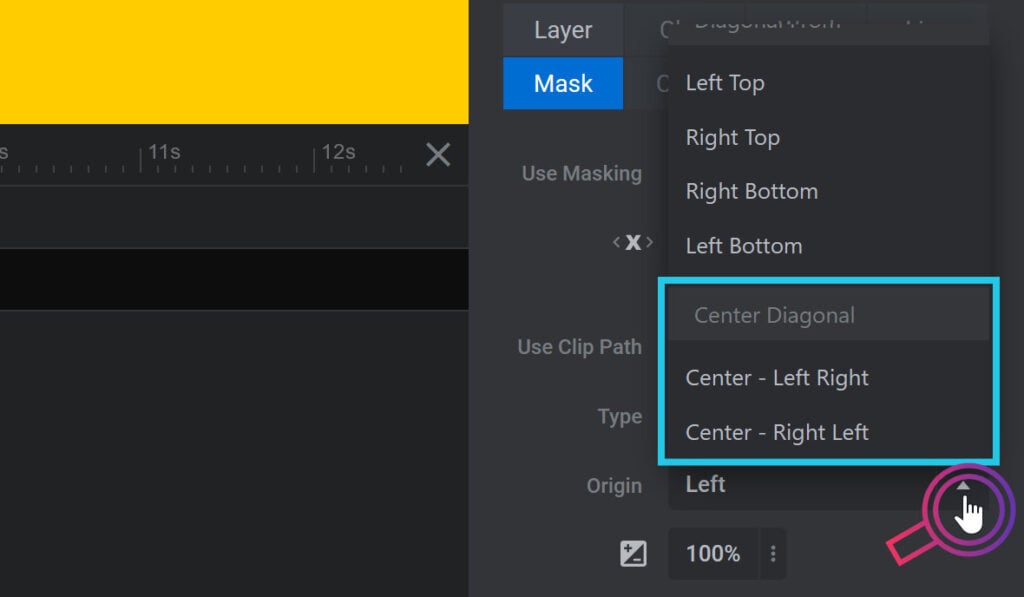Image resolution: width=1024 pixels, height=597 pixels.
Task: Close the timeline panel with the X icon
Action: pos(437,155)
